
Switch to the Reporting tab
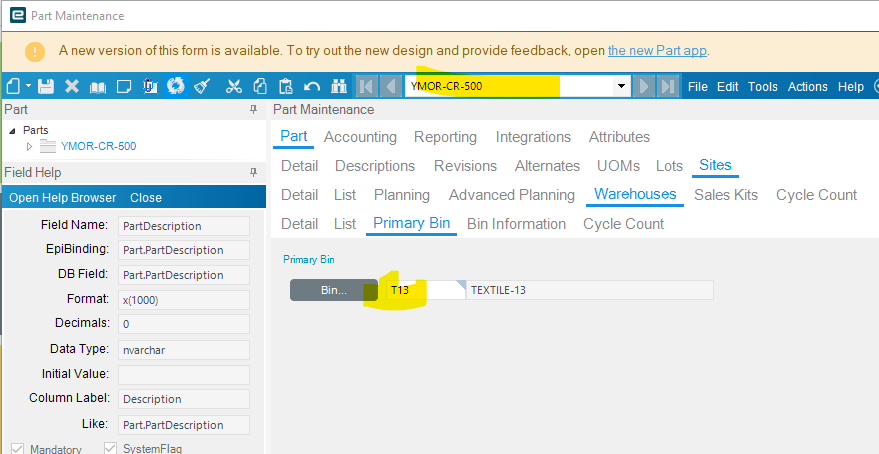click(x=445, y=137)
